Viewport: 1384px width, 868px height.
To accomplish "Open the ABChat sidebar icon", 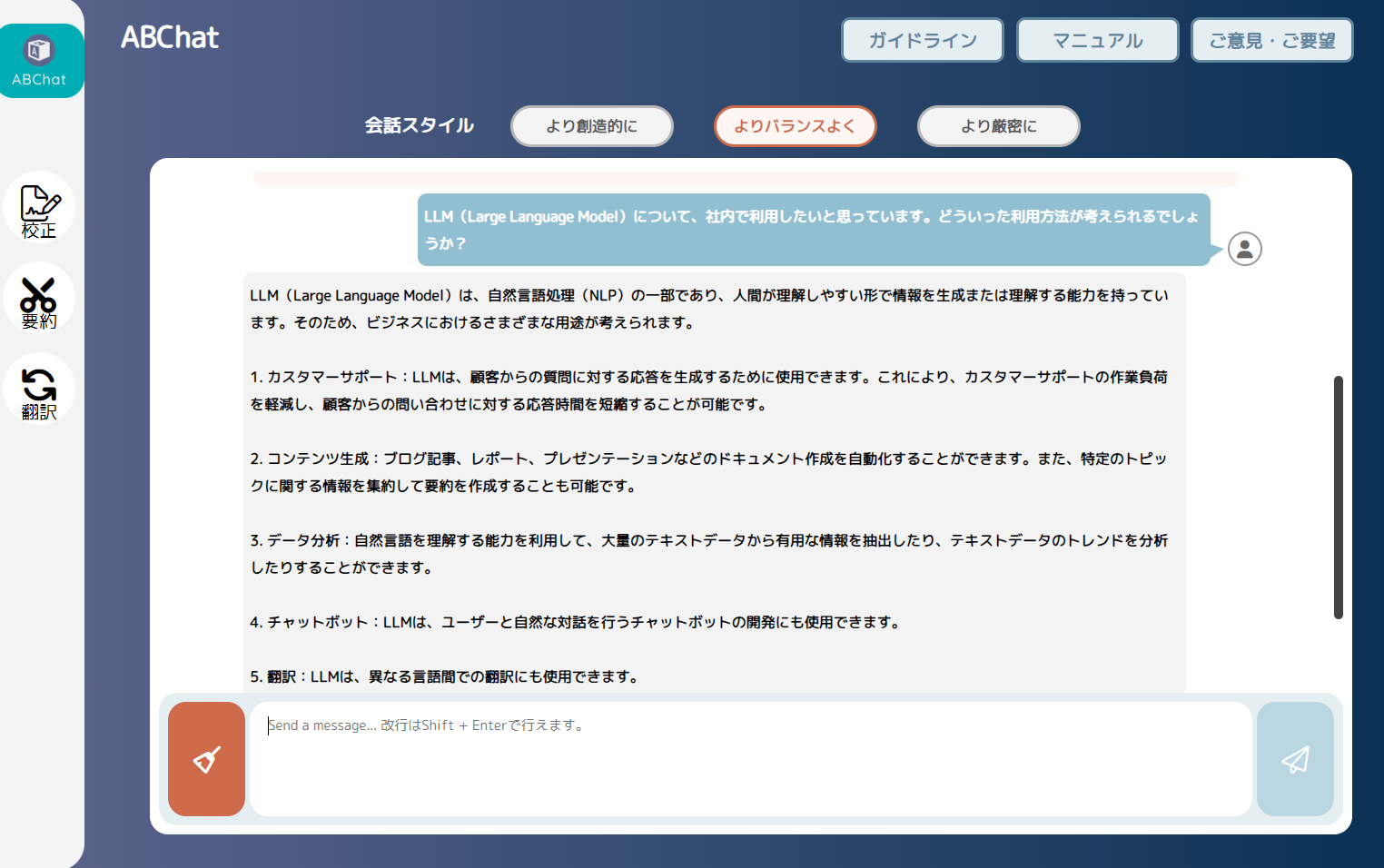I will pos(40,60).
